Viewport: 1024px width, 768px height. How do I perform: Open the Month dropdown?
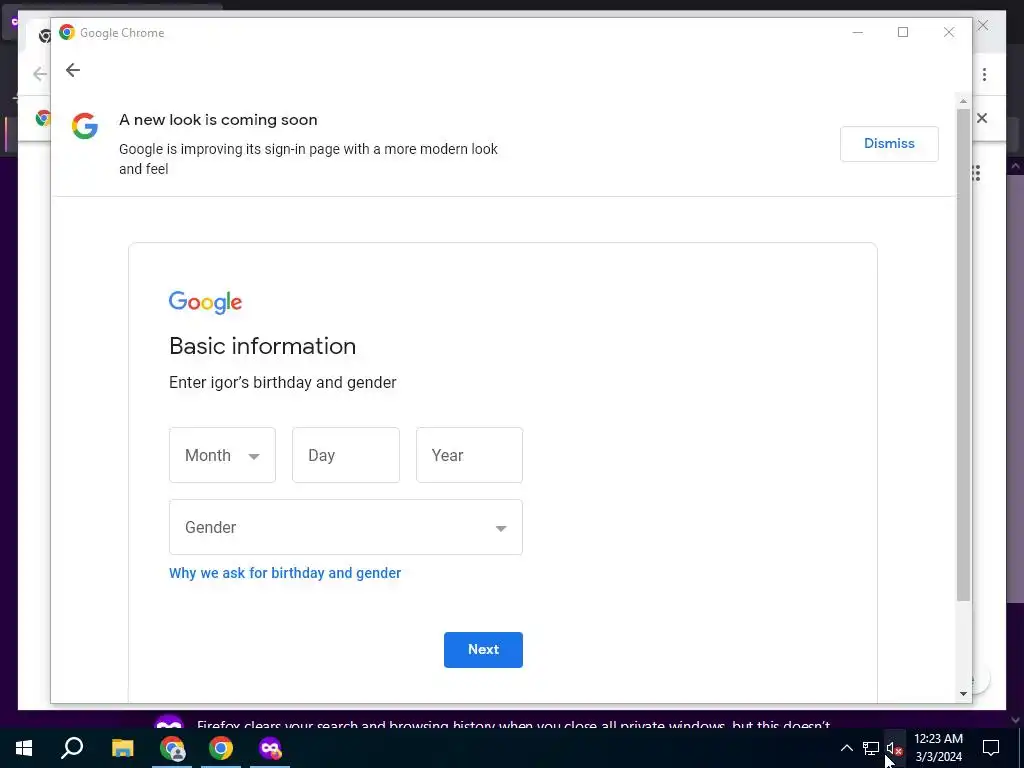point(222,455)
